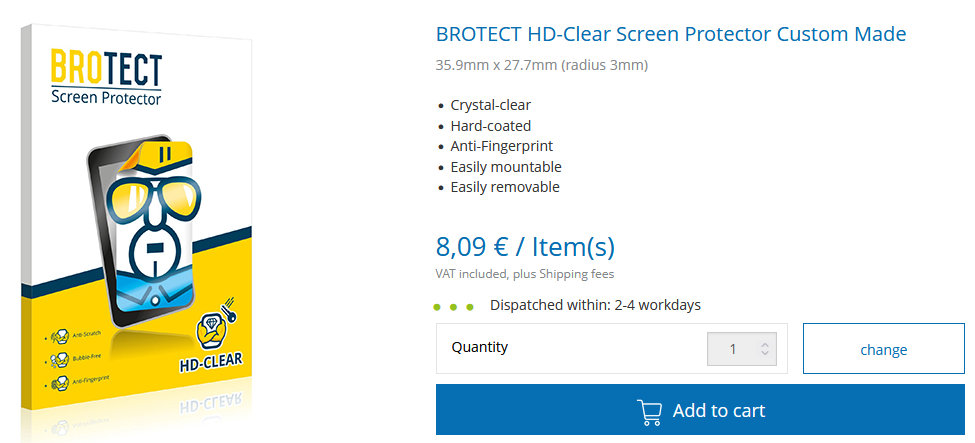Click the HD-CLEAR diamond mascot badge
Image resolution: width=975 pixels, height=443 pixels.
[x=214, y=326]
